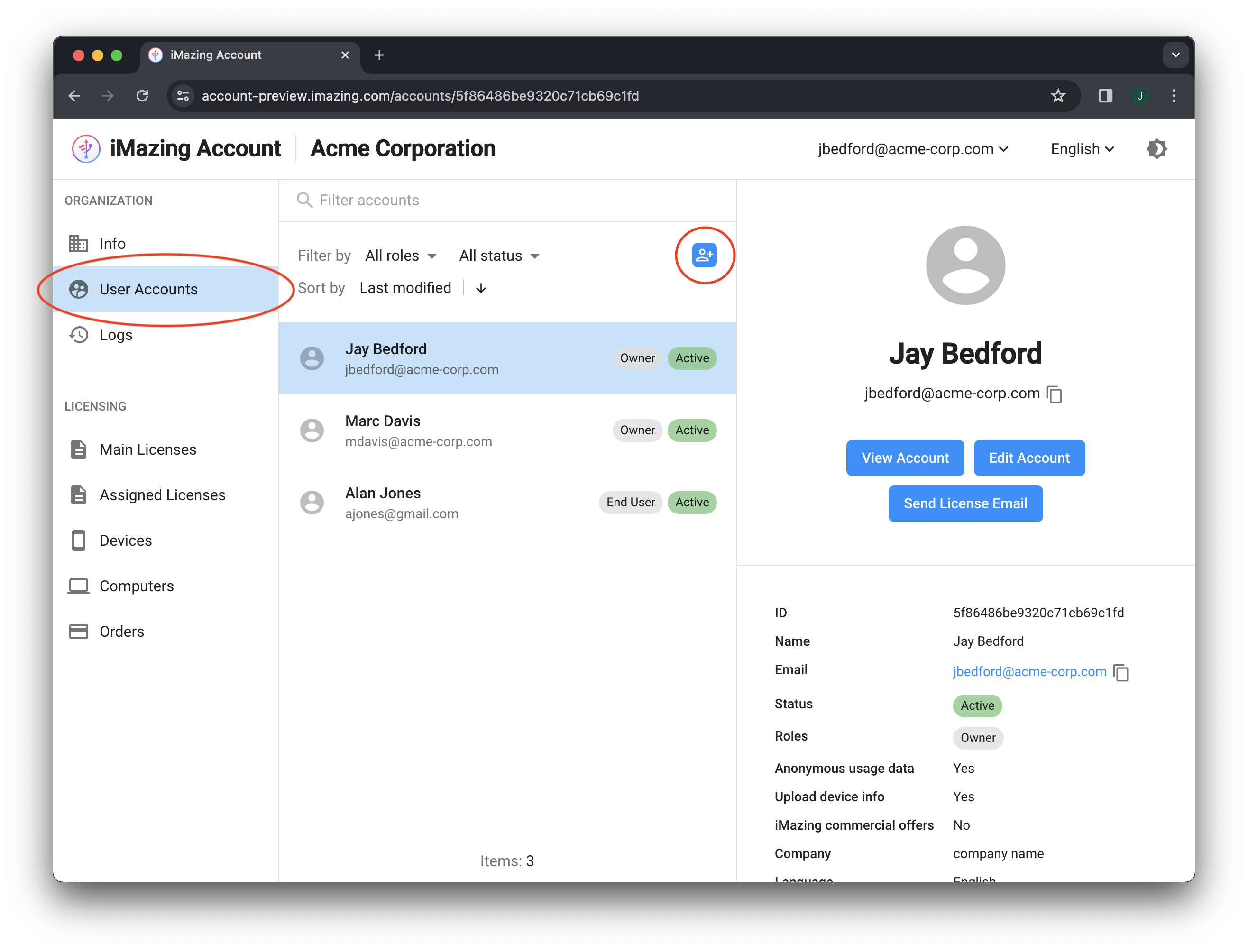Open the English language dropdown
Image resolution: width=1248 pixels, height=952 pixels.
coord(1083,149)
